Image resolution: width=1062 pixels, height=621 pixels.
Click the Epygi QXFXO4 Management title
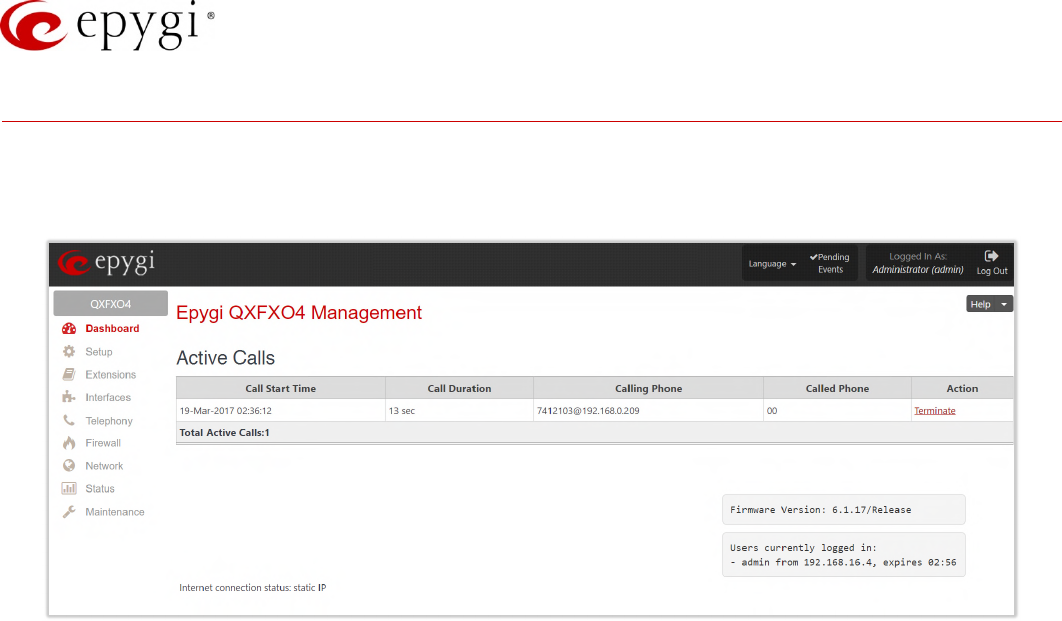pyautogui.click(x=299, y=313)
